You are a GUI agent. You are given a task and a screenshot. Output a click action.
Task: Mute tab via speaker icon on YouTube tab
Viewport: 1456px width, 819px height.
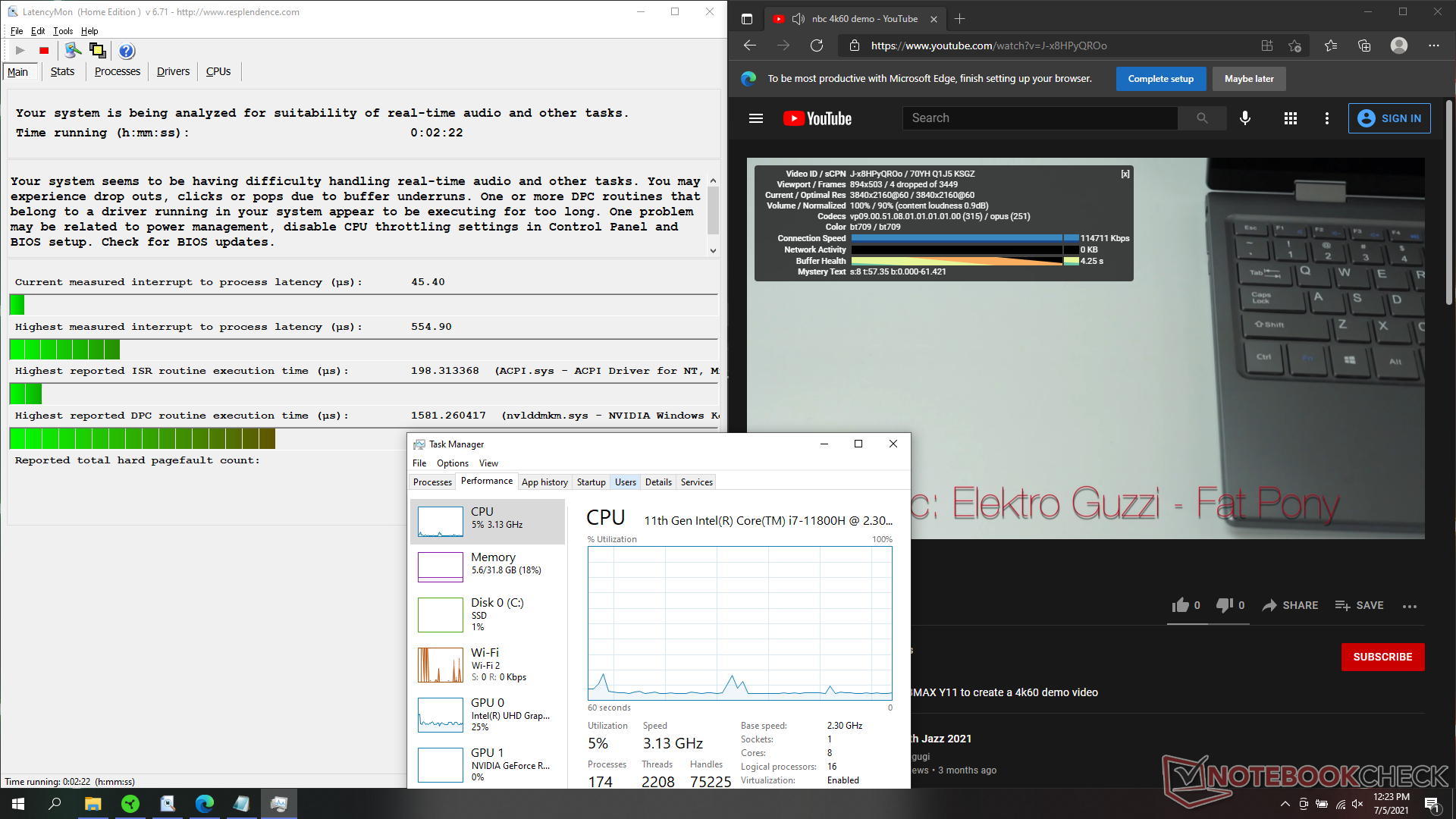point(798,19)
